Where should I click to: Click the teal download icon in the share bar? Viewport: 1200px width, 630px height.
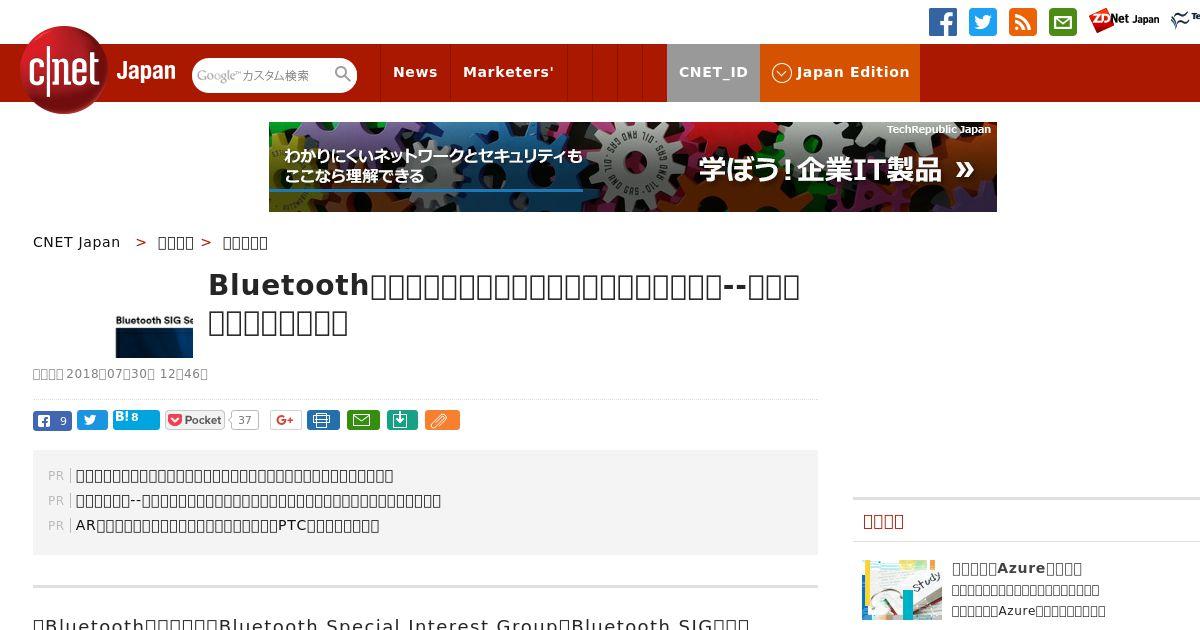click(x=401, y=421)
